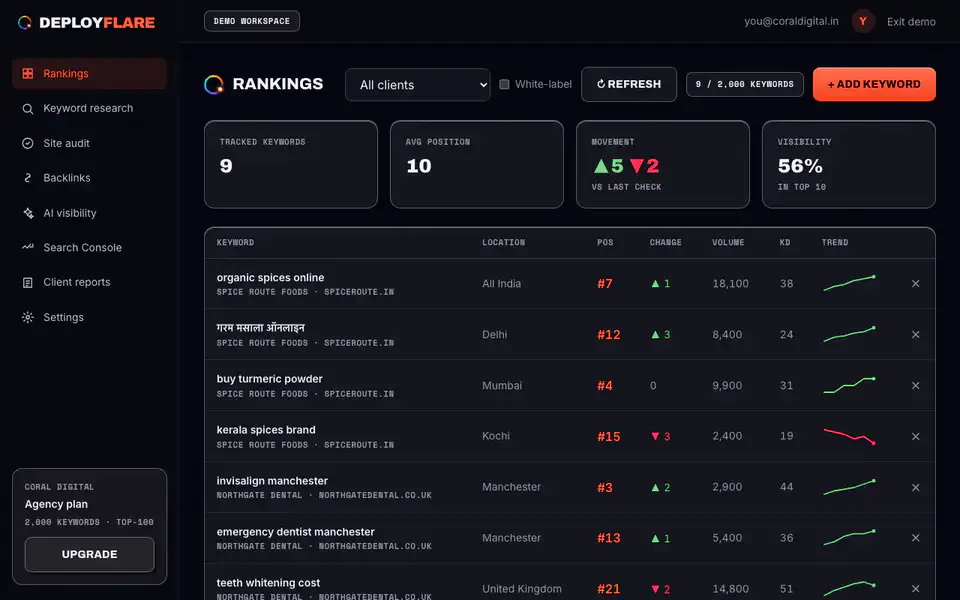Click the you@coraldigital.in account email
The height and width of the screenshot is (600, 960).
click(x=791, y=21)
